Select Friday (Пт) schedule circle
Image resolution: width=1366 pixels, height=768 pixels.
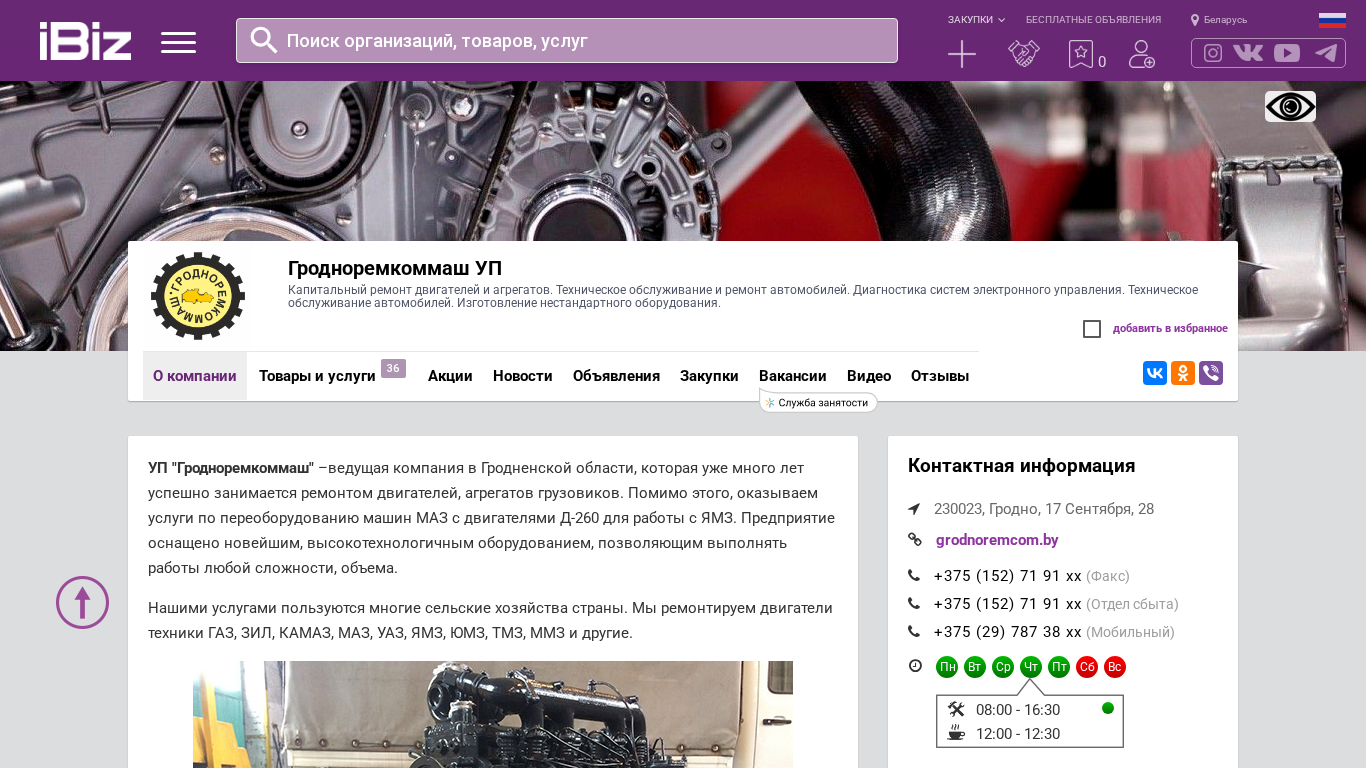tap(1059, 667)
